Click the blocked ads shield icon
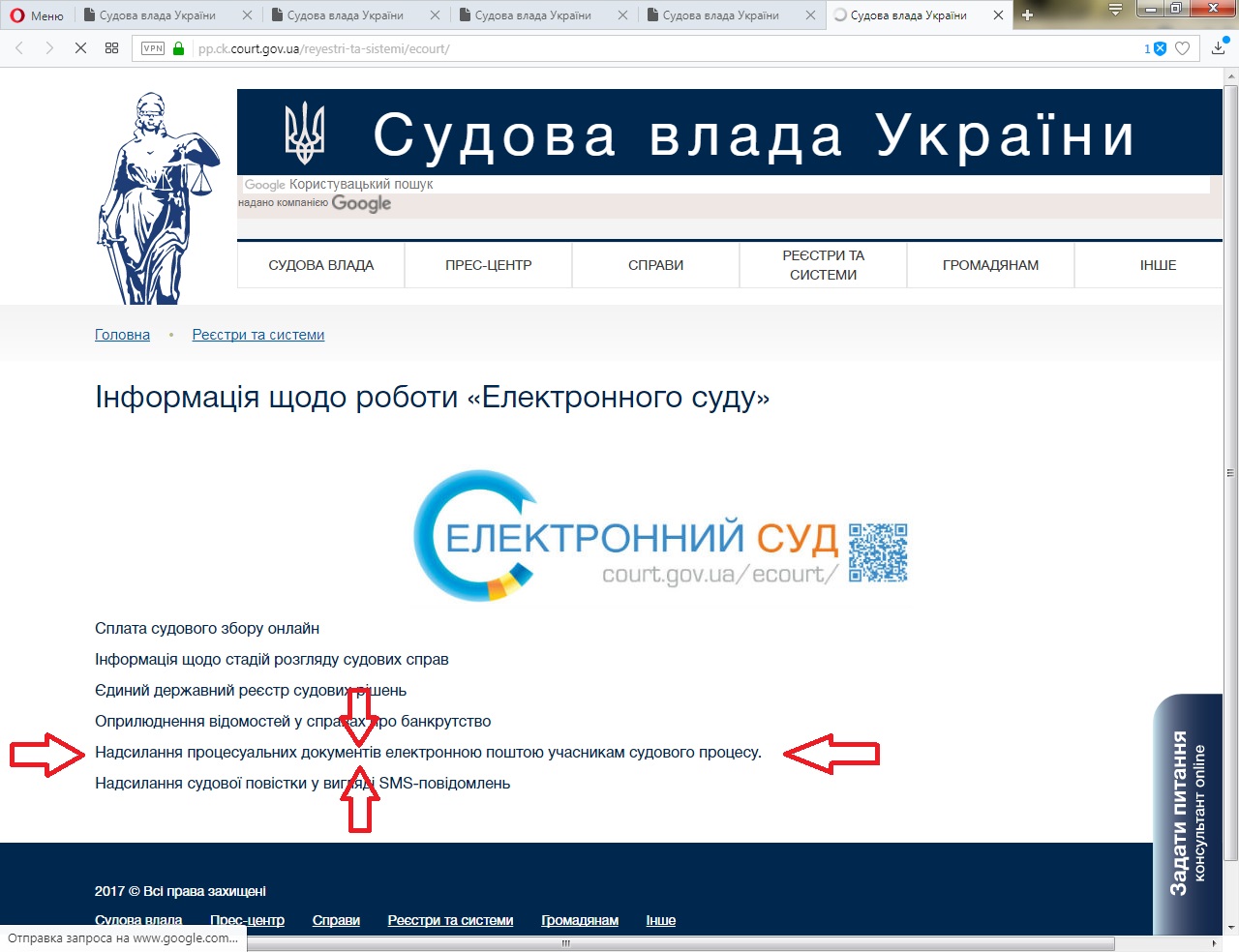Viewport: 1239px width, 952px height. tap(1160, 48)
